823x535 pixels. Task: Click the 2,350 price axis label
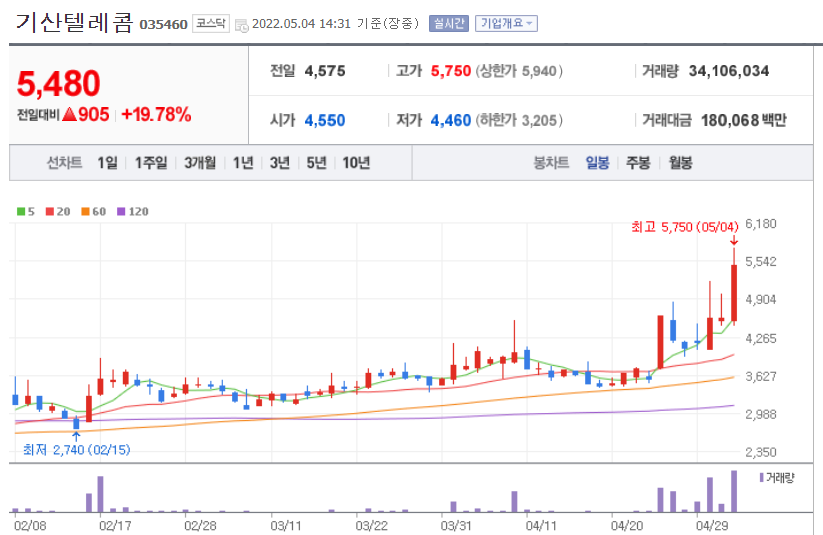761,452
